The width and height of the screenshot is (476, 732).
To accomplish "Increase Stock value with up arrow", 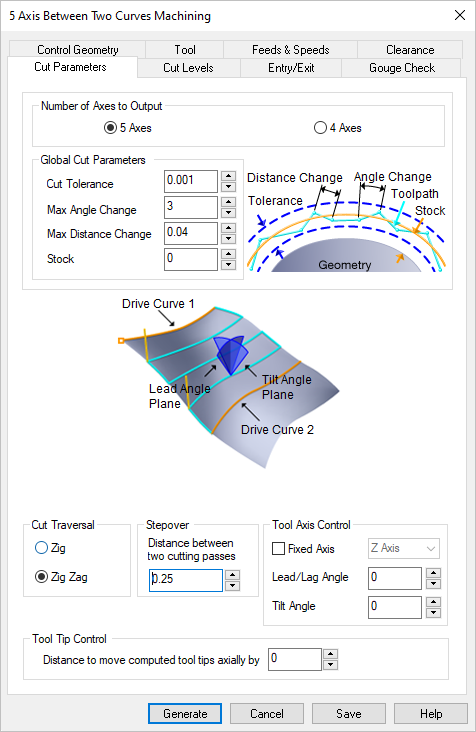I will [x=228, y=254].
